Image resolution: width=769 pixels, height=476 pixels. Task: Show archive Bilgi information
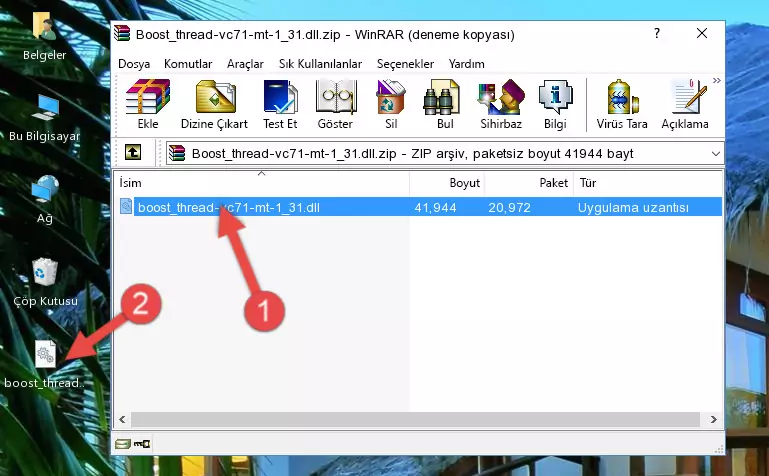(555, 104)
